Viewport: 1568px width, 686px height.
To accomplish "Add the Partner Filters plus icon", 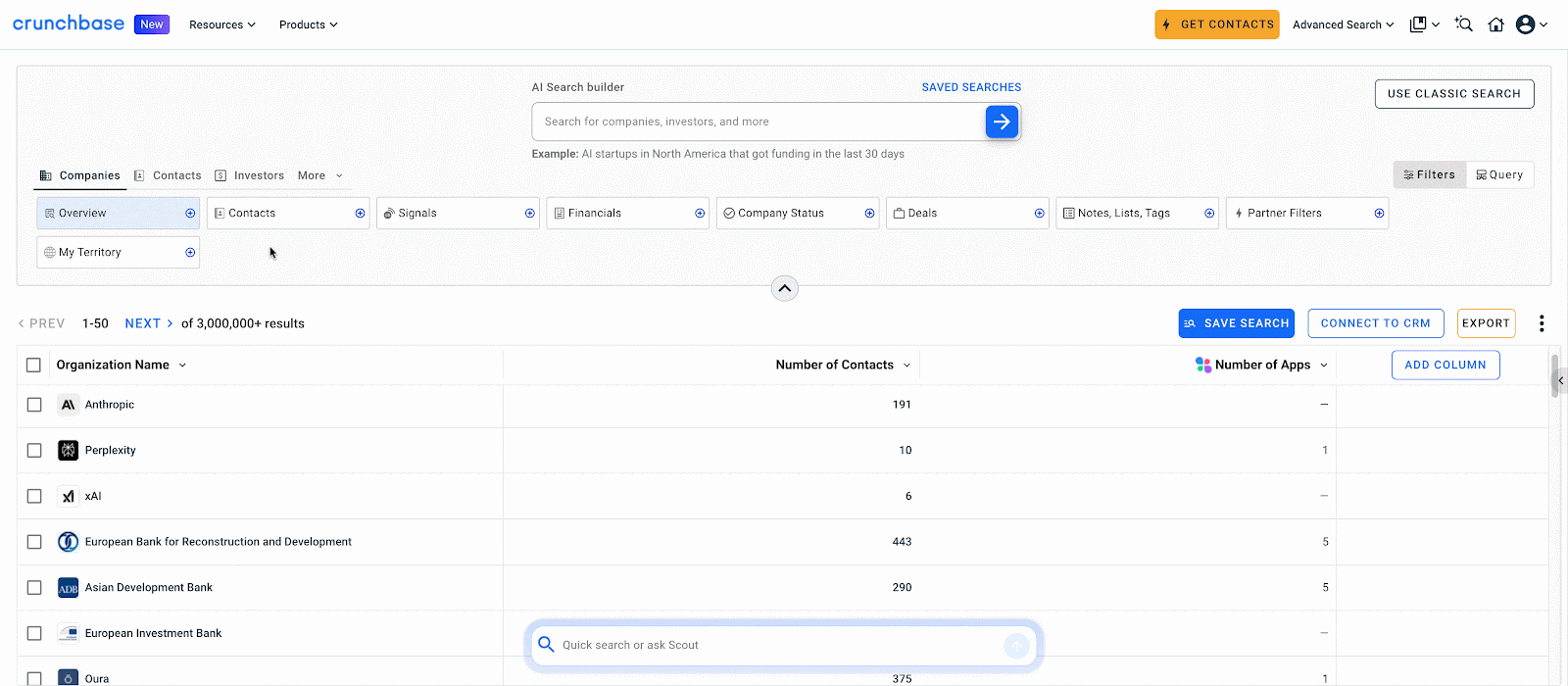I will [1379, 213].
